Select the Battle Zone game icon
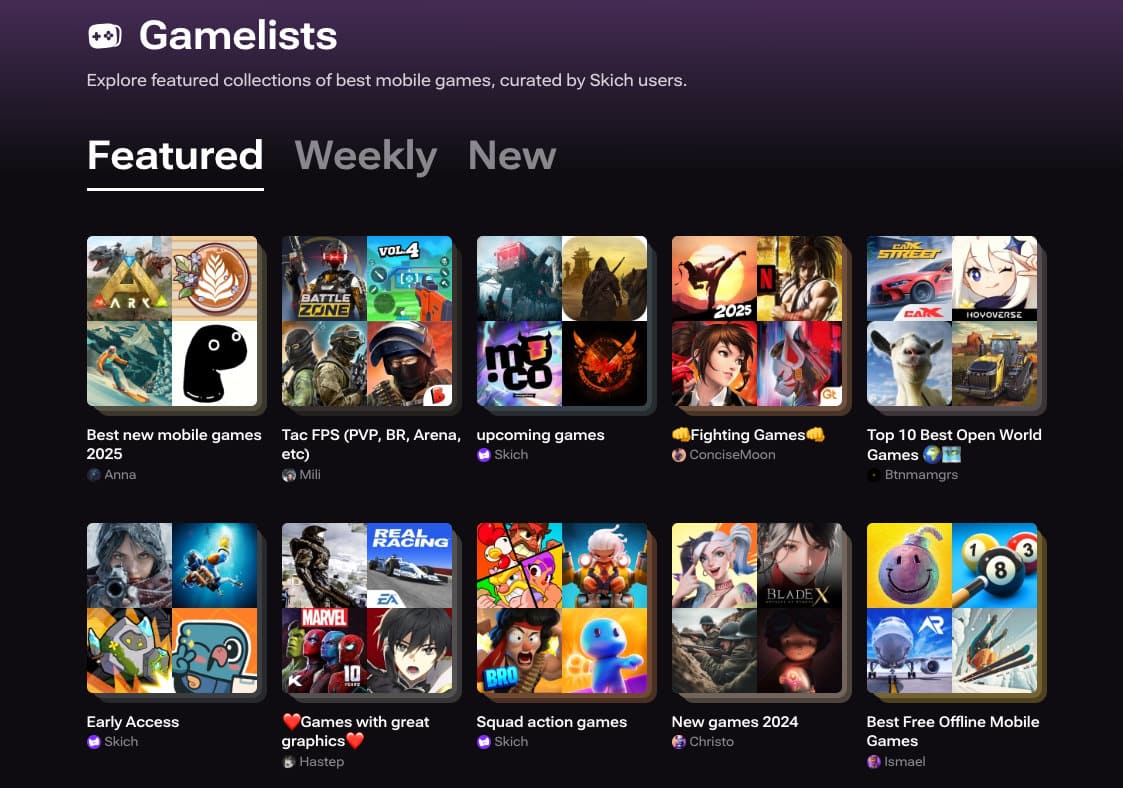 (x=324, y=278)
